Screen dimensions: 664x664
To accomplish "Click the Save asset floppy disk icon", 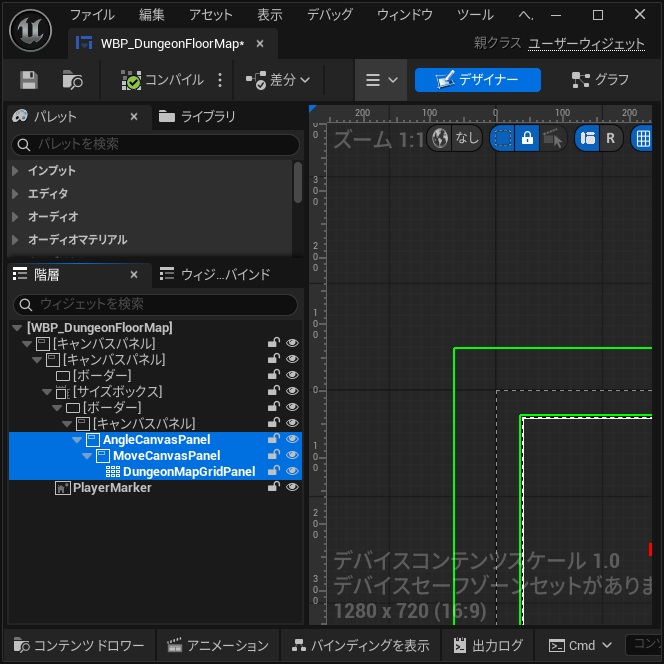I will [29, 80].
